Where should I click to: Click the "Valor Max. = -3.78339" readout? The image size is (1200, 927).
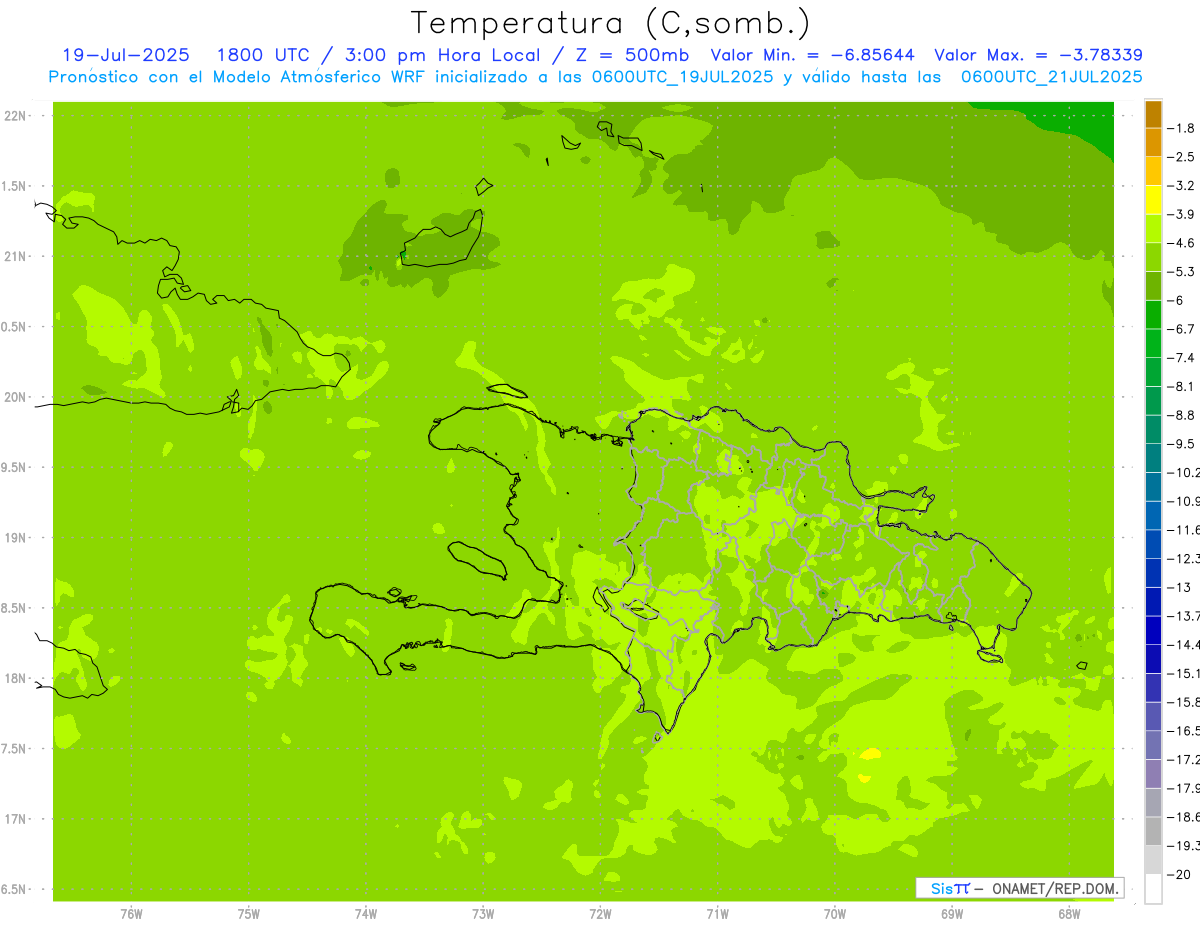[1038, 55]
